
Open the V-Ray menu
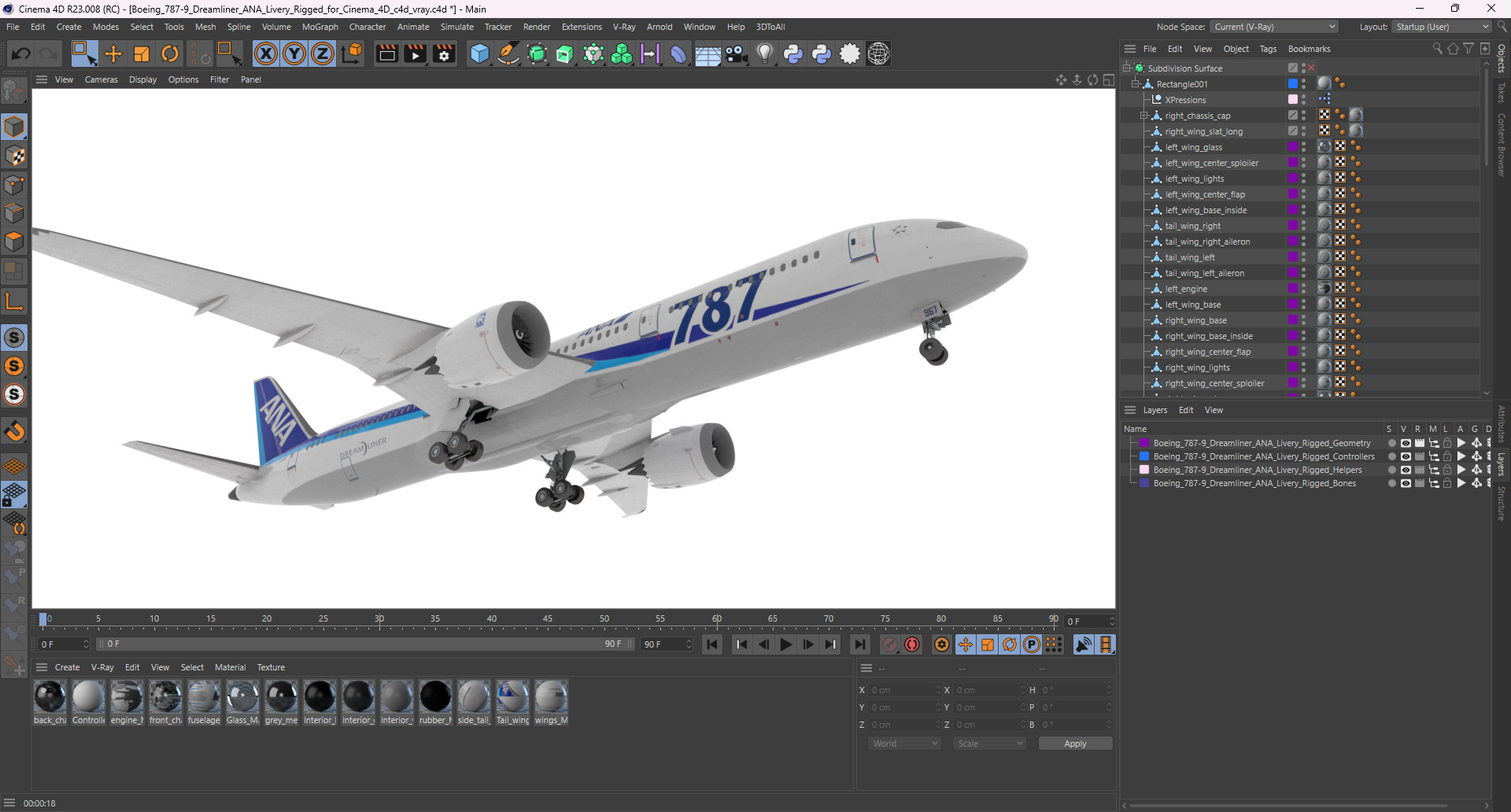point(624,27)
